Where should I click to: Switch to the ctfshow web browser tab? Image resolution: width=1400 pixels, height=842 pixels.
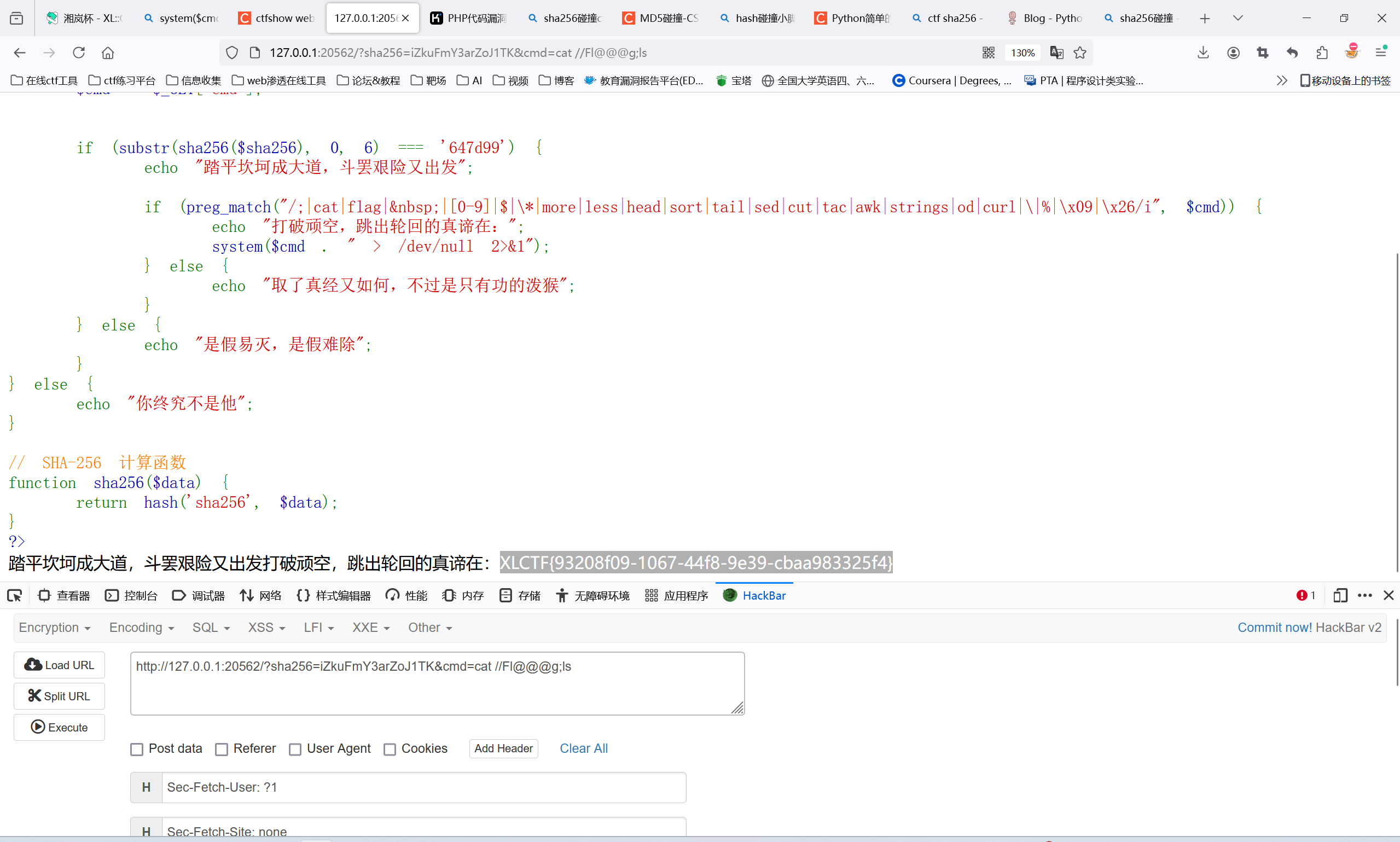pos(277,18)
